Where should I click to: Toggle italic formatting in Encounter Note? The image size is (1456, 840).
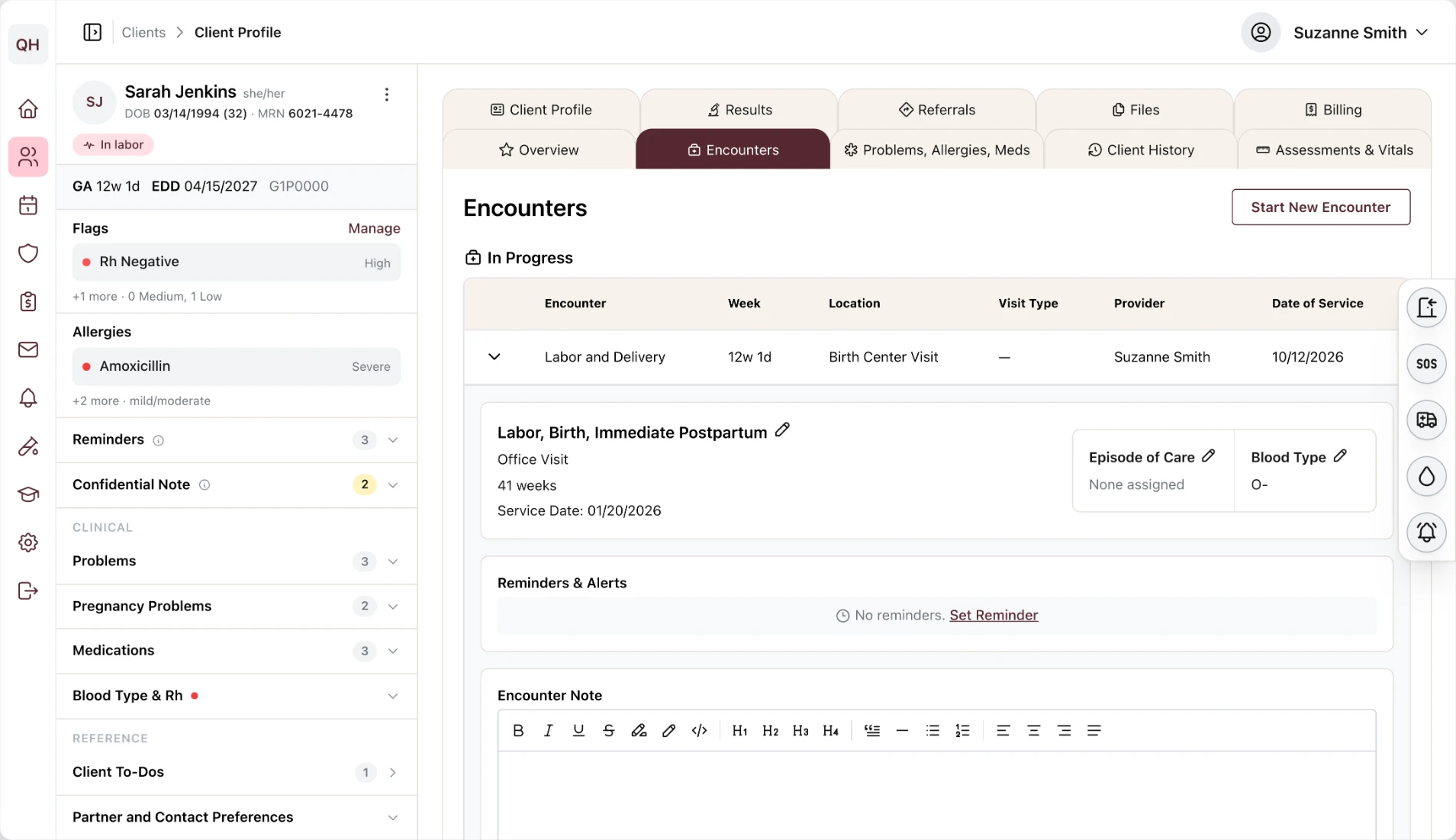tap(548, 730)
